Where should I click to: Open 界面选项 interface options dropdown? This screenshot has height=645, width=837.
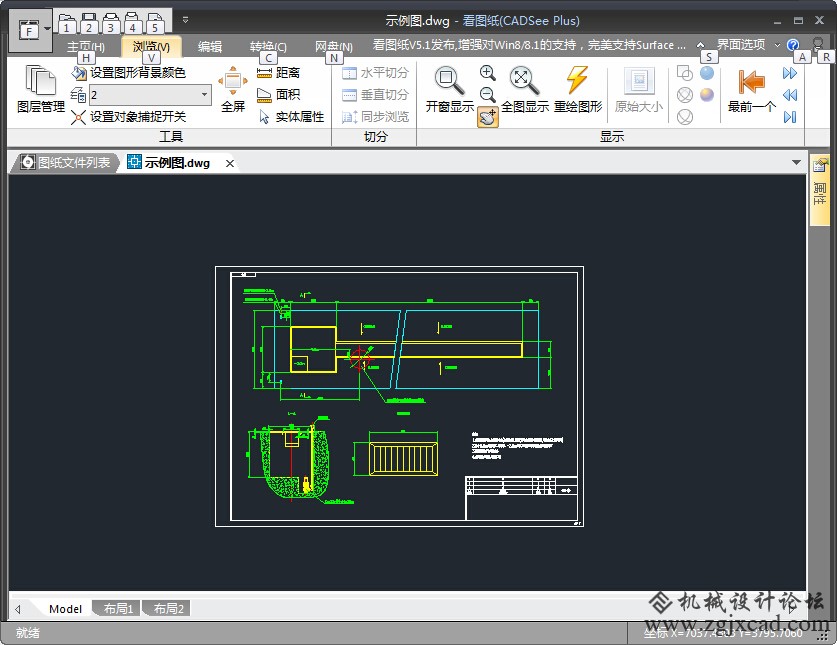(747, 44)
